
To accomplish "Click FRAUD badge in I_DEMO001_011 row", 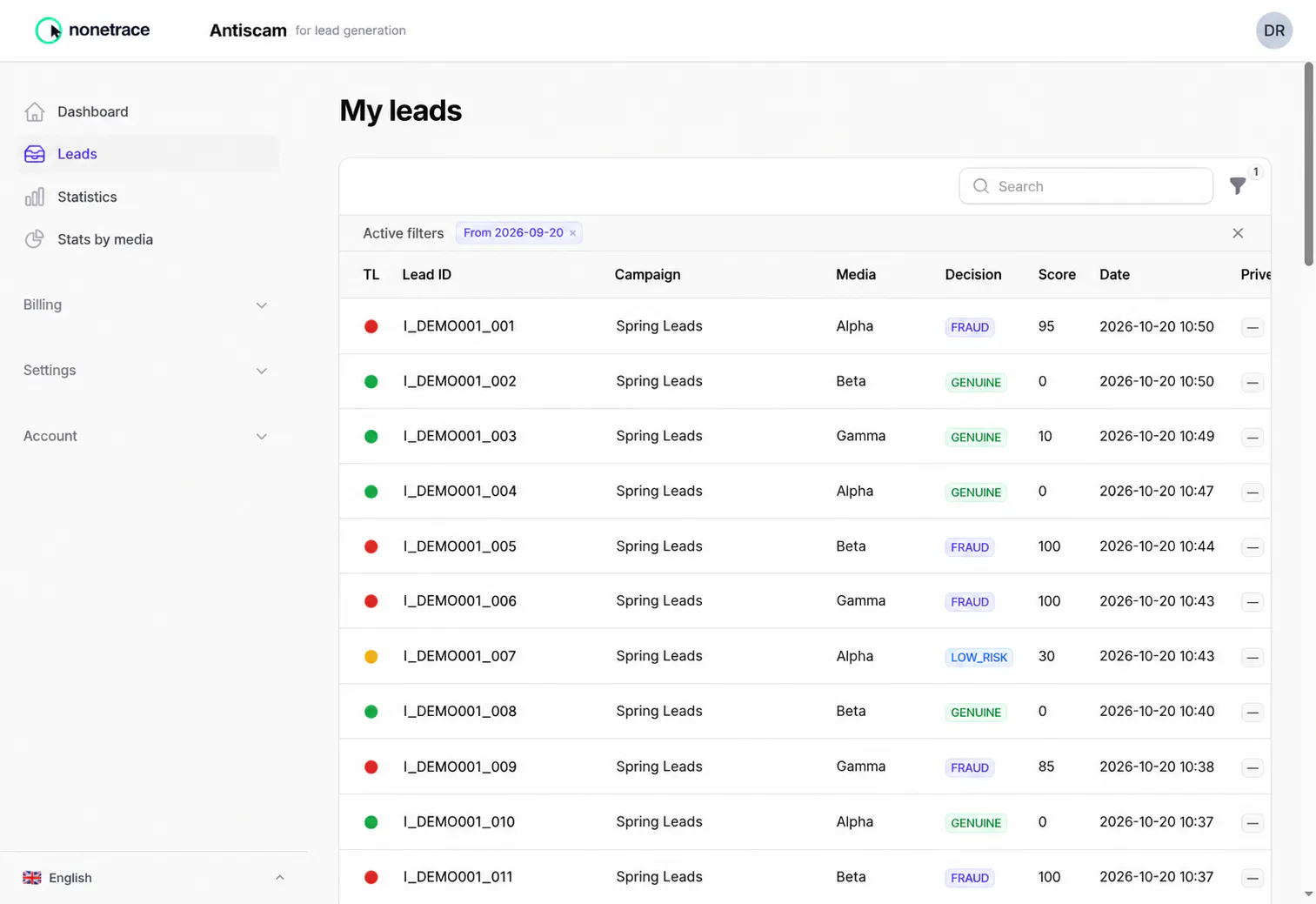I will click(970, 878).
